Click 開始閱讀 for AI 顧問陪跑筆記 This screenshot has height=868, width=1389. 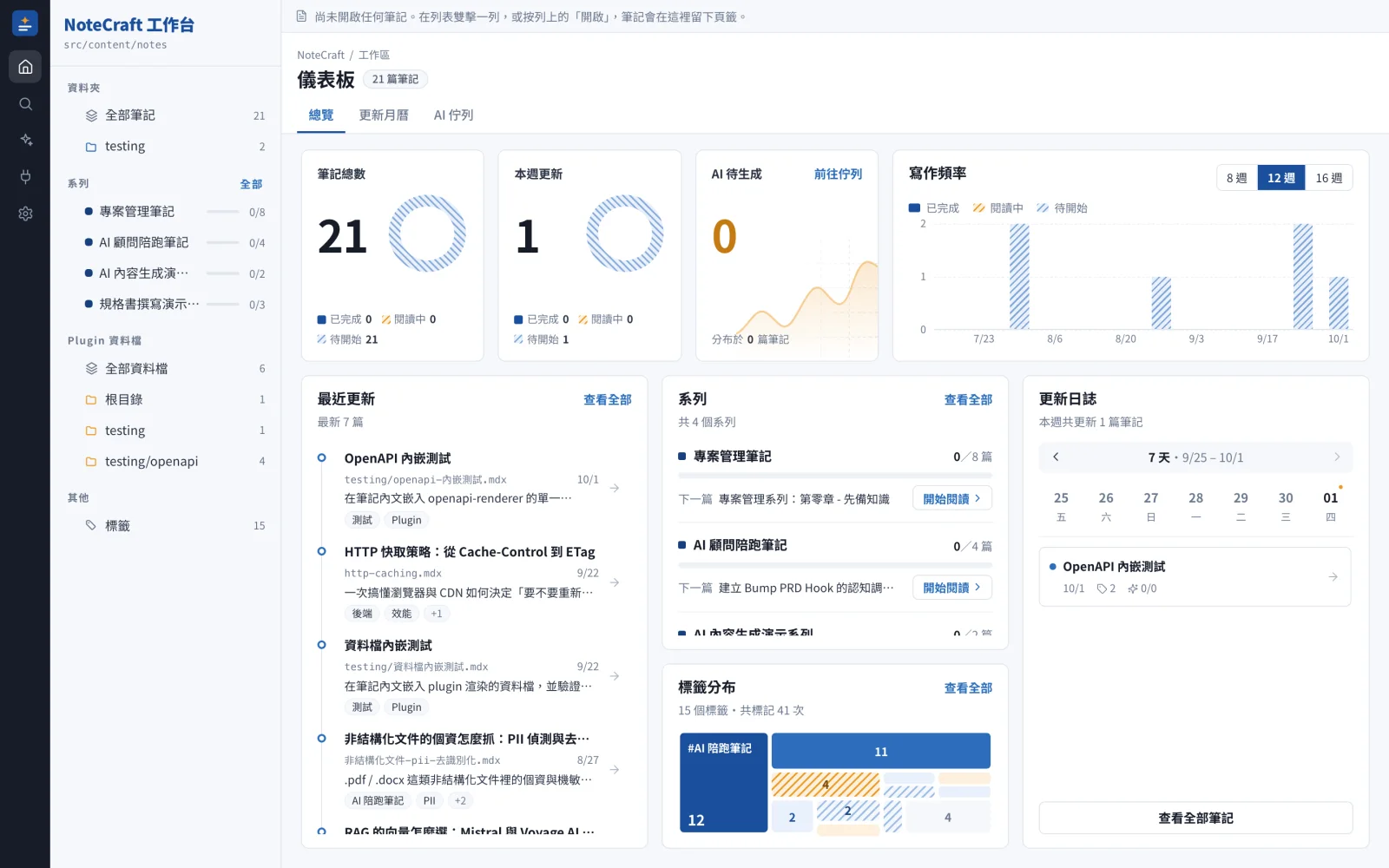click(x=952, y=588)
